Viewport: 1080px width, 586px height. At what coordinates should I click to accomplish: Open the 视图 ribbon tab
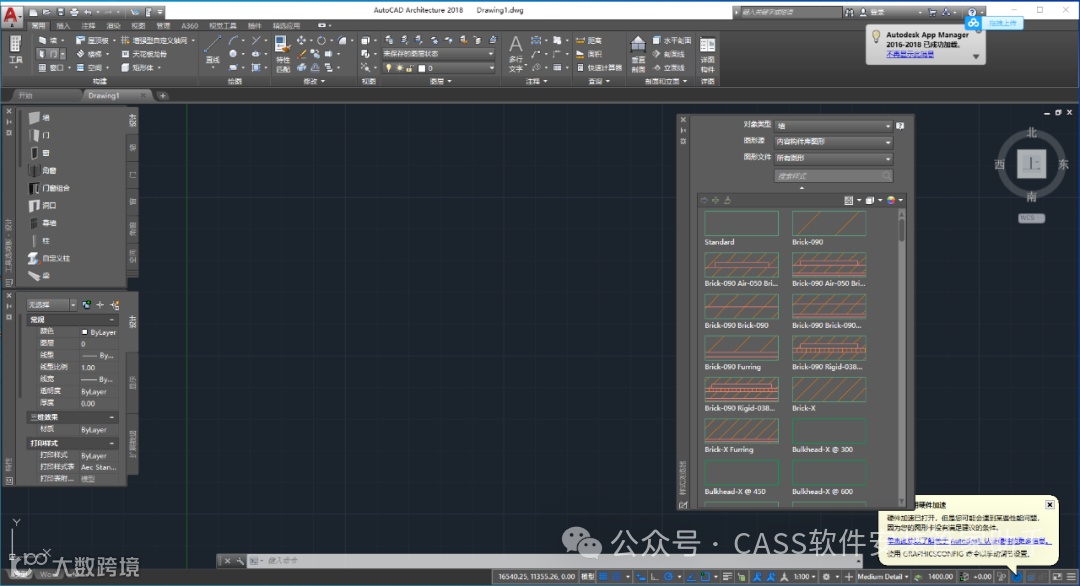(x=138, y=26)
